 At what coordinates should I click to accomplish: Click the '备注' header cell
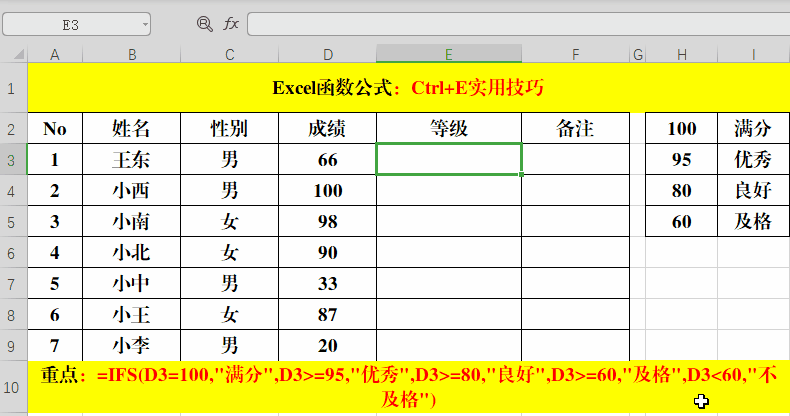575,128
